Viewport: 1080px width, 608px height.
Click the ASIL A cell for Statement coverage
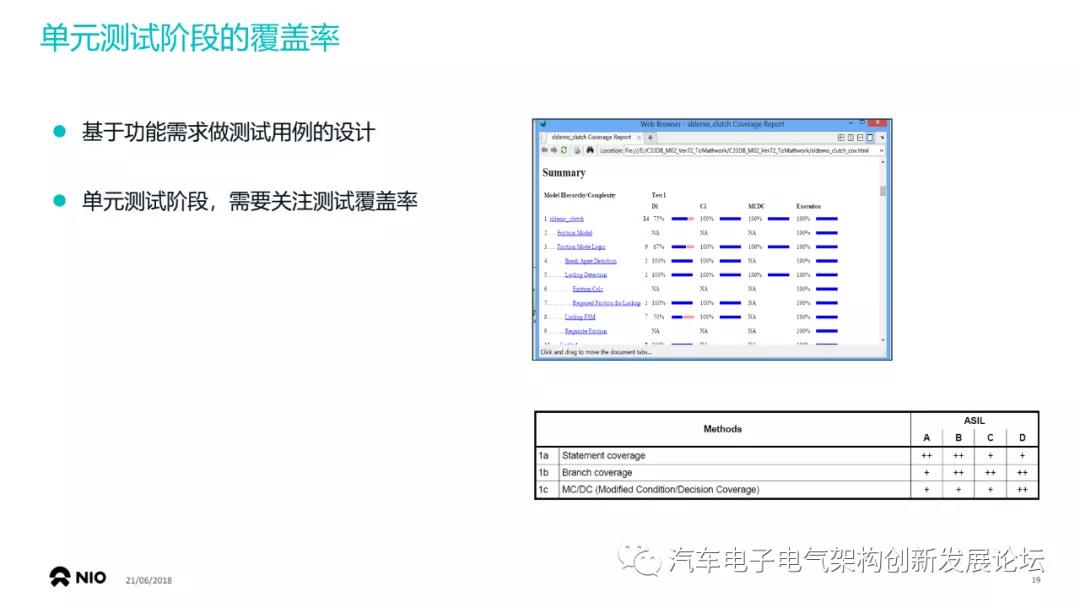pos(926,455)
